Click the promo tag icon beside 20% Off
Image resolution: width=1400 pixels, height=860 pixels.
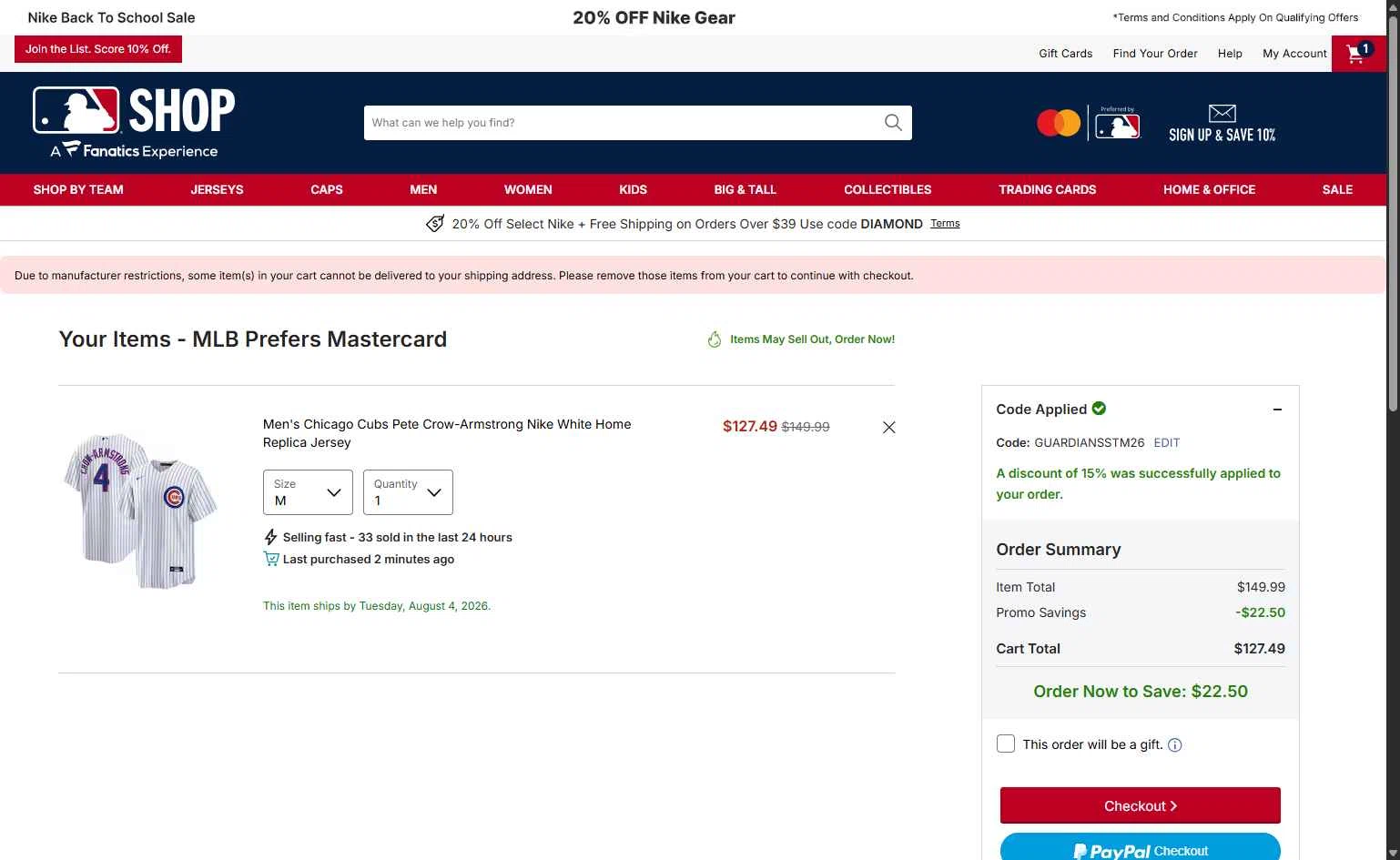coord(435,224)
